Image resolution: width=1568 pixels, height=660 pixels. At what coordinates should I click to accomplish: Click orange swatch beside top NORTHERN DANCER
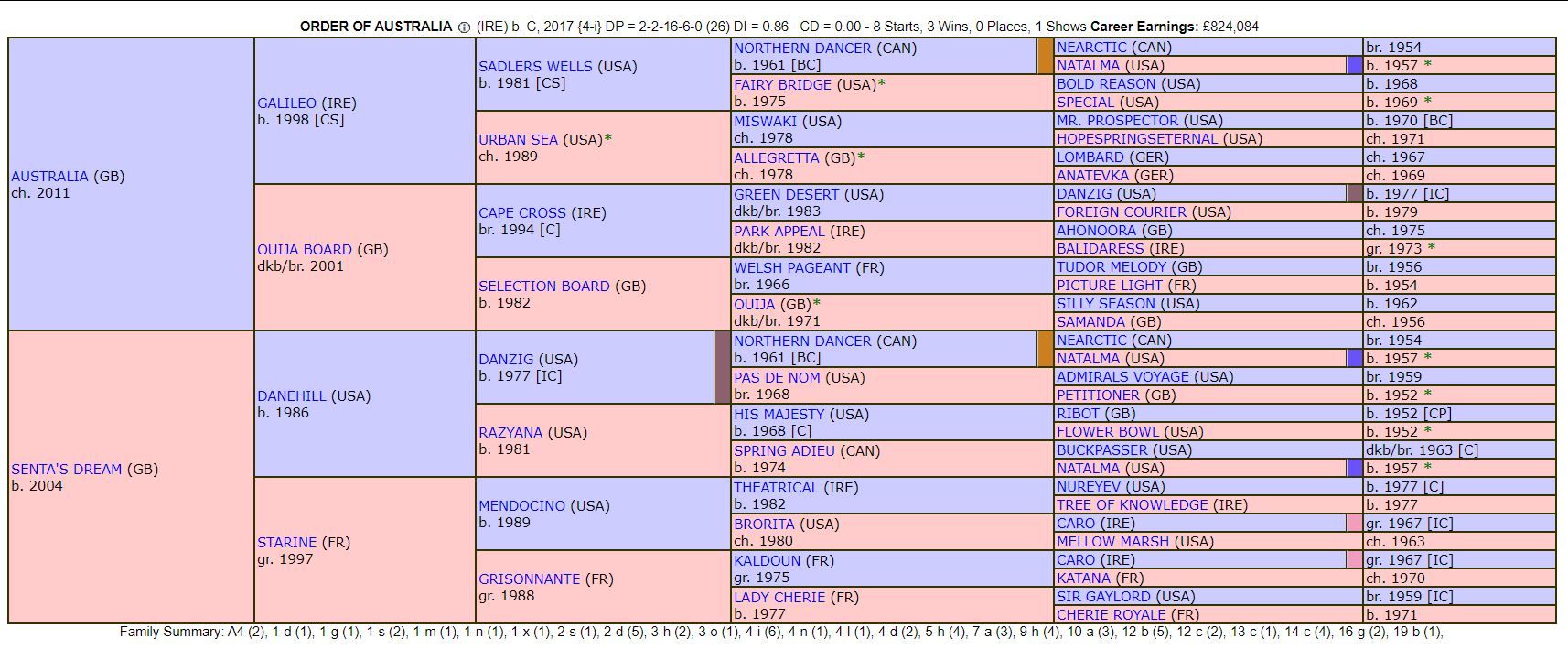click(x=1046, y=56)
